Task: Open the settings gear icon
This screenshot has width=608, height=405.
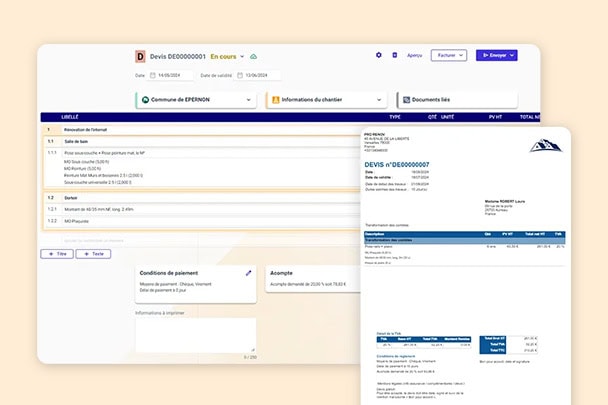Action: click(378, 55)
